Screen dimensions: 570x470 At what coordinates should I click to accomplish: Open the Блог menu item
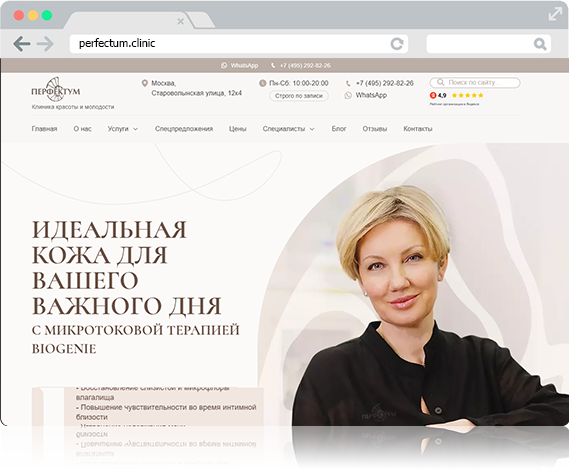pos(339,129)
